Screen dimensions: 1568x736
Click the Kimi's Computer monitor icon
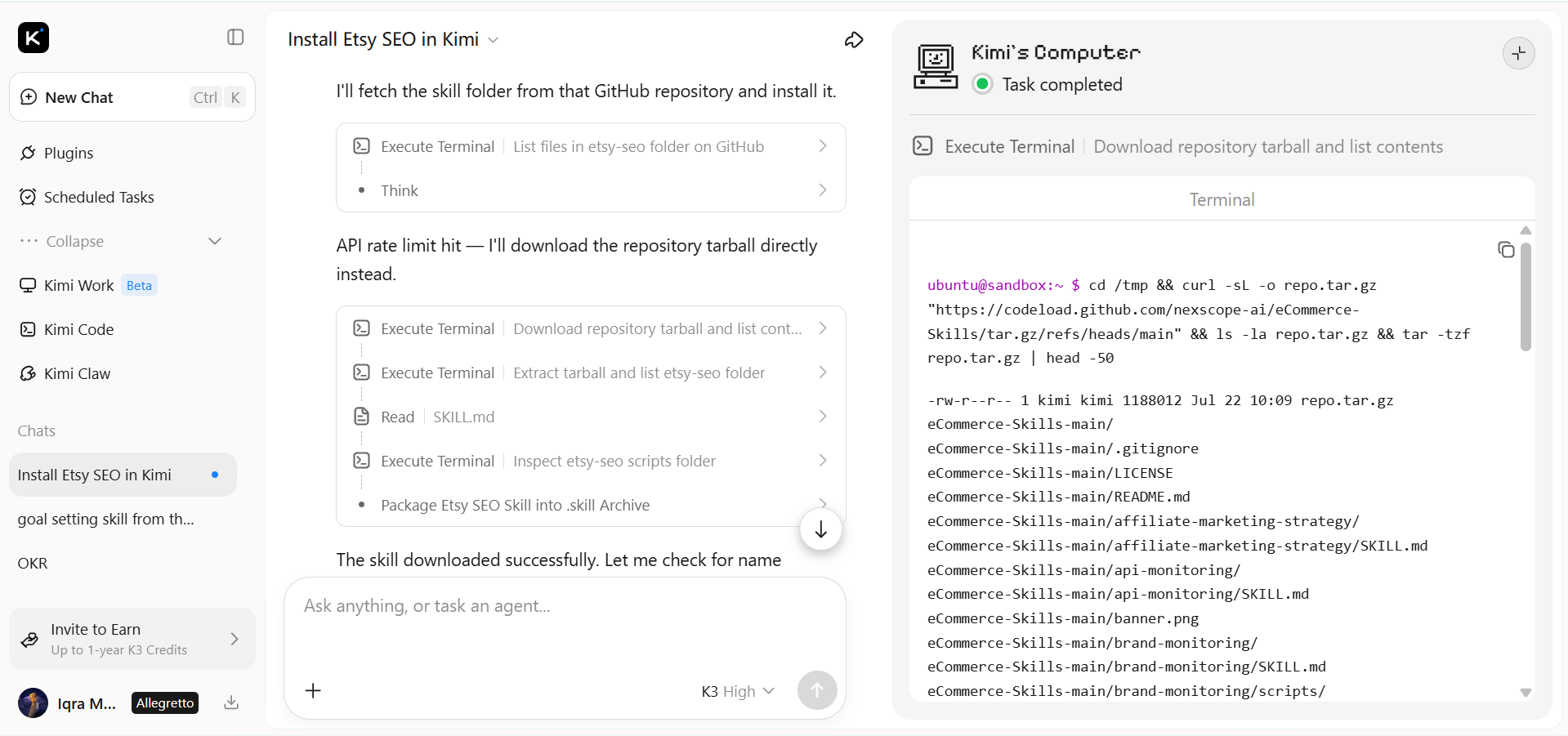(936, 67)
